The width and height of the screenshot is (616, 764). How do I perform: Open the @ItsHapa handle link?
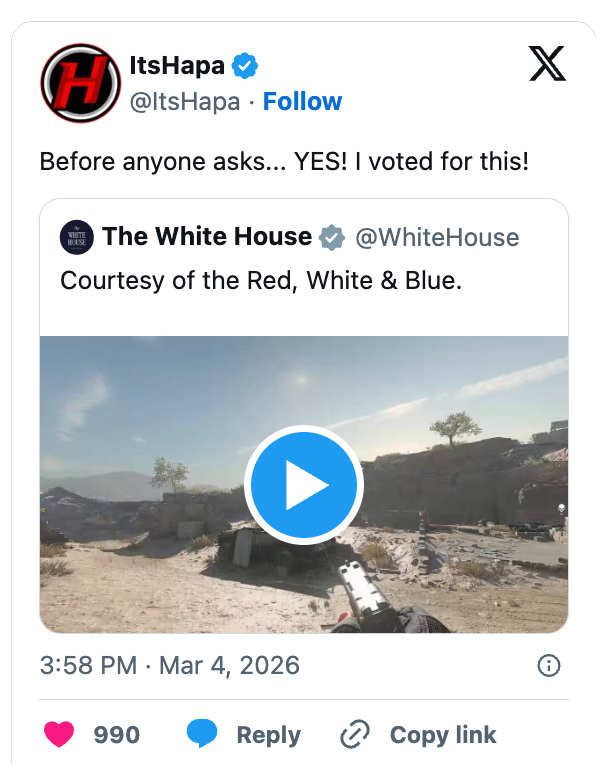point(185,101)
